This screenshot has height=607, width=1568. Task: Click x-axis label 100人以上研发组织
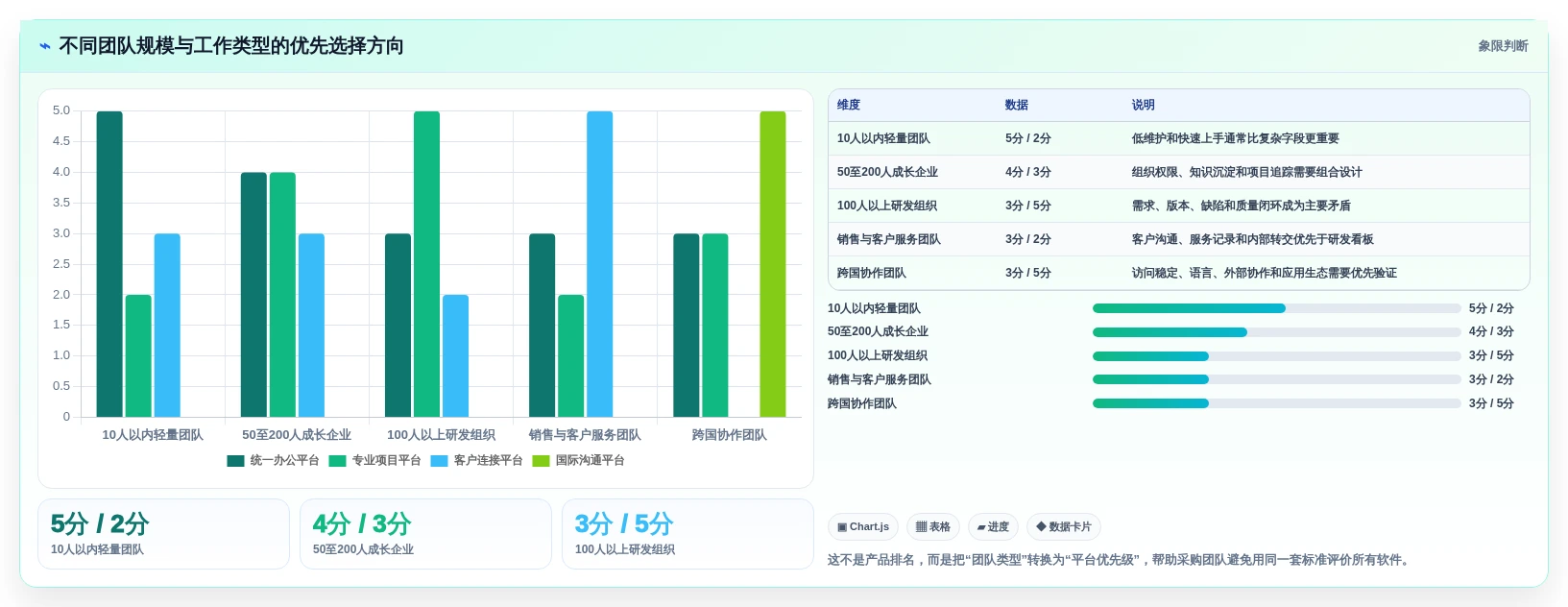[x=441, y=435]
